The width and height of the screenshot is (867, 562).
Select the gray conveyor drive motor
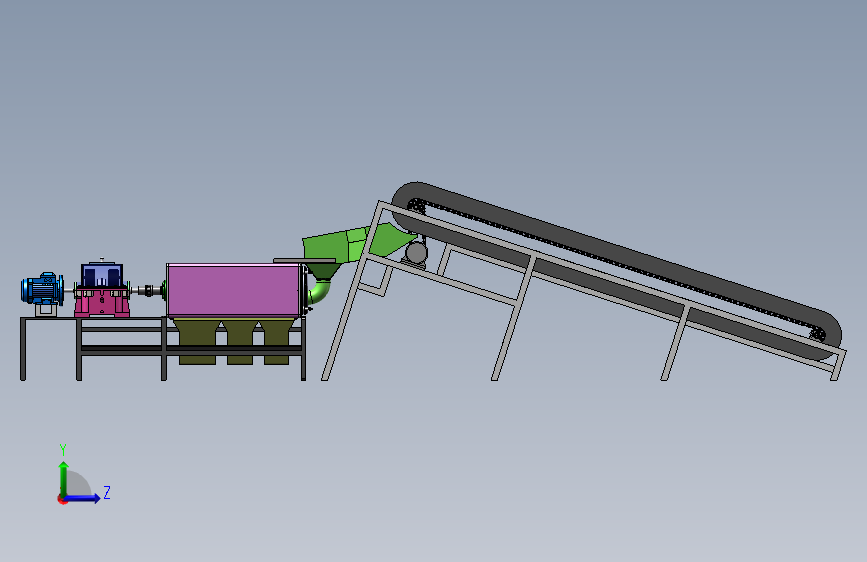point(415,254)
